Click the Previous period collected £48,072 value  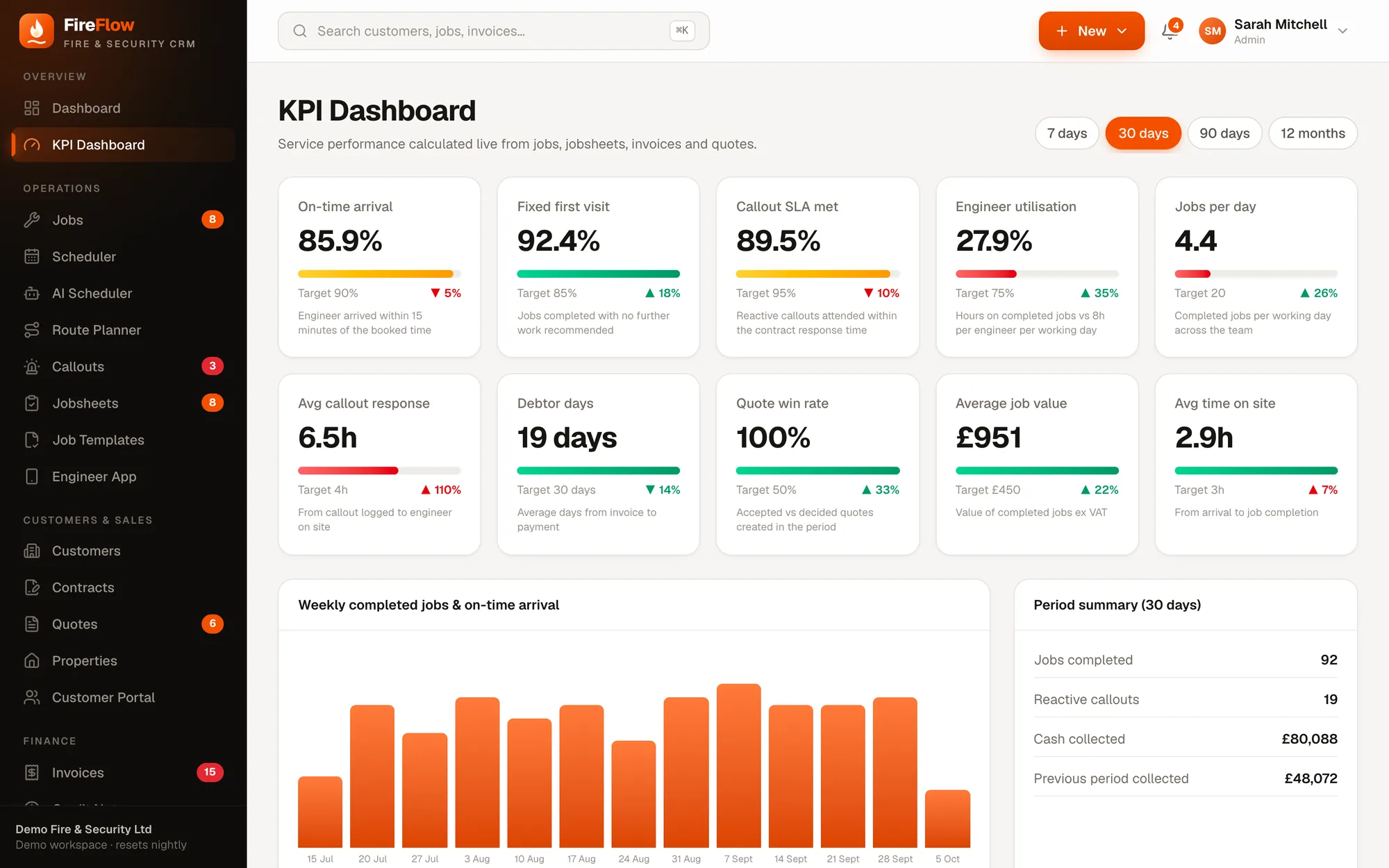1311,778
